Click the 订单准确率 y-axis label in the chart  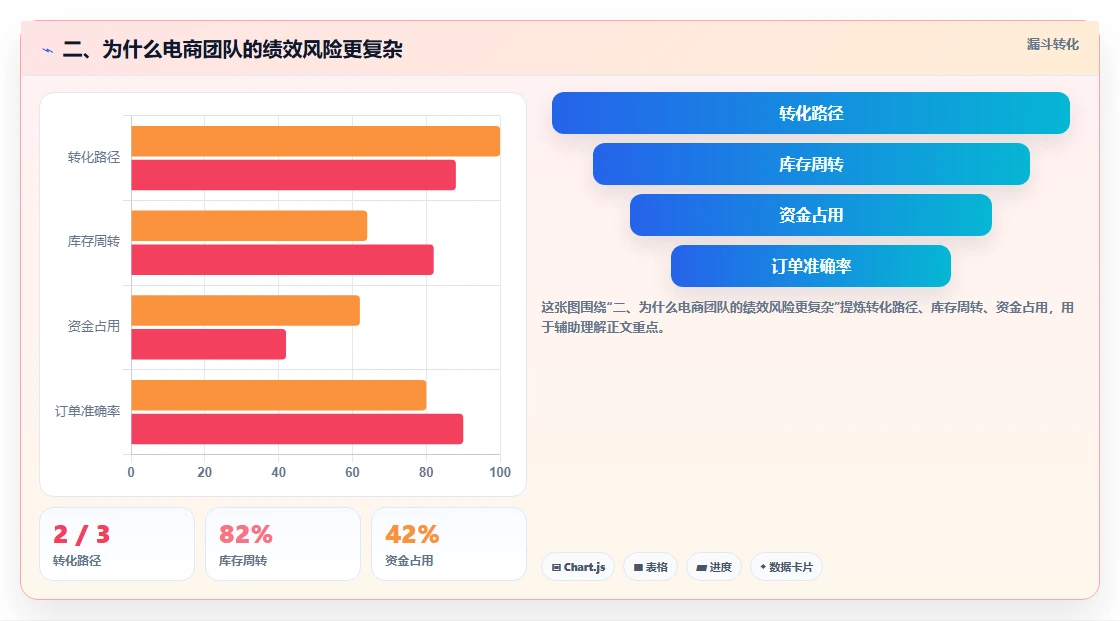pos(87,411)
